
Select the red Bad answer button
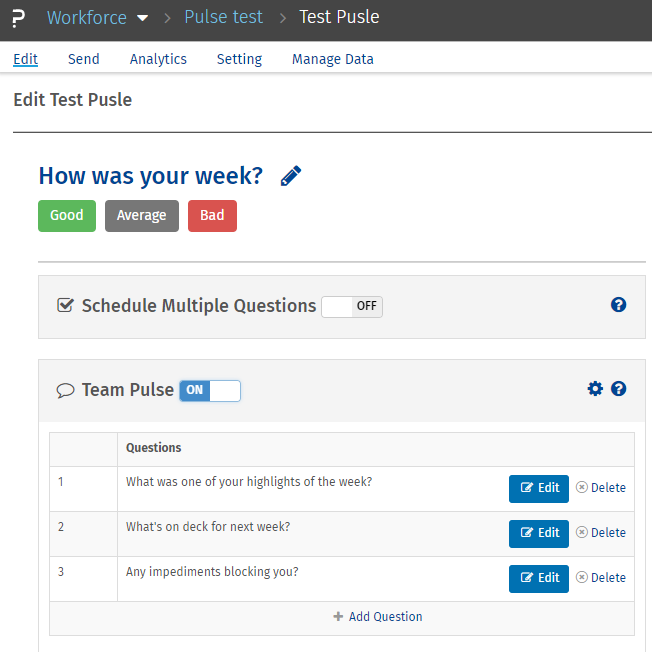[x=212, y=216]
